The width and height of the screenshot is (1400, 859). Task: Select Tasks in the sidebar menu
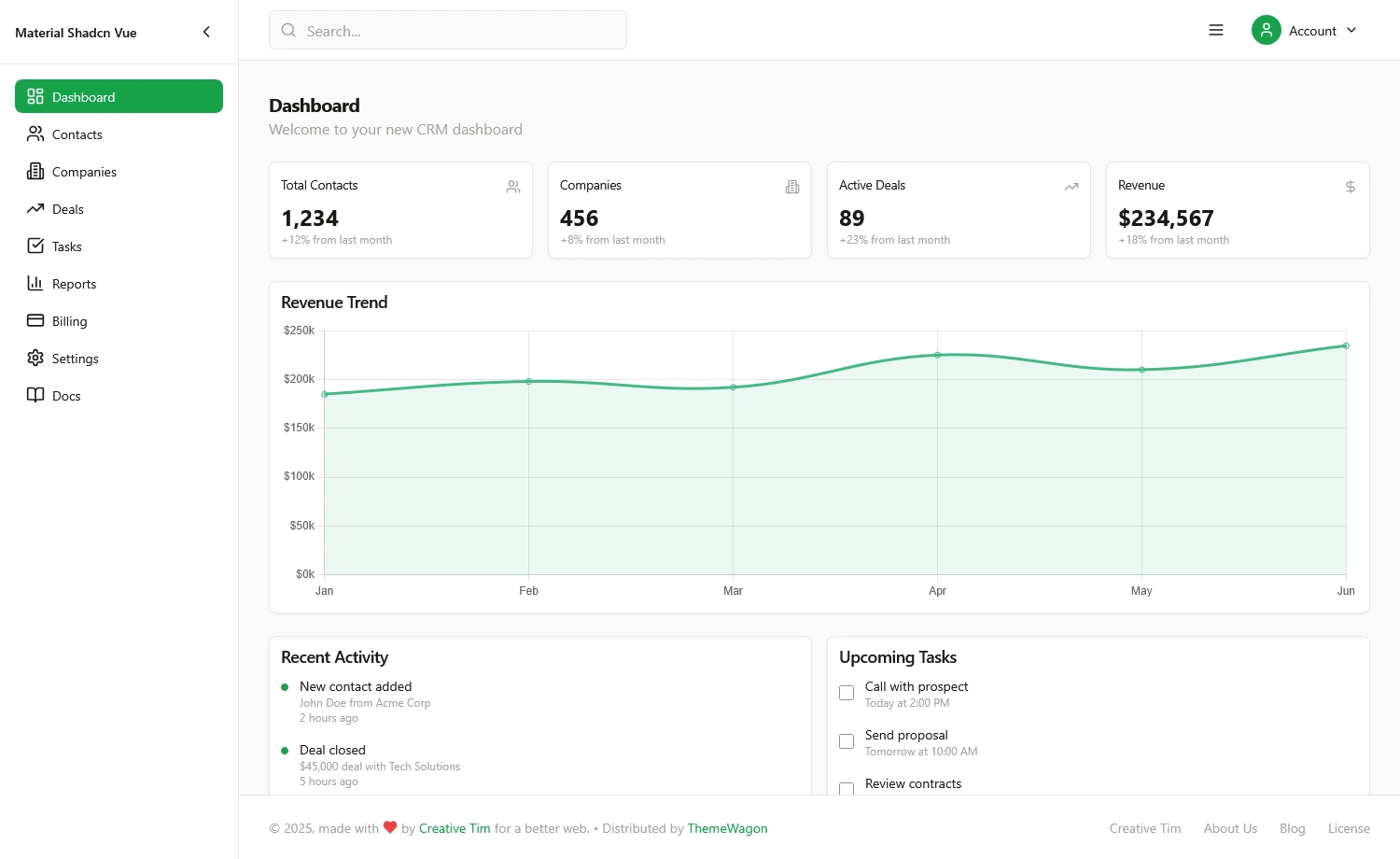coord(66,246)
